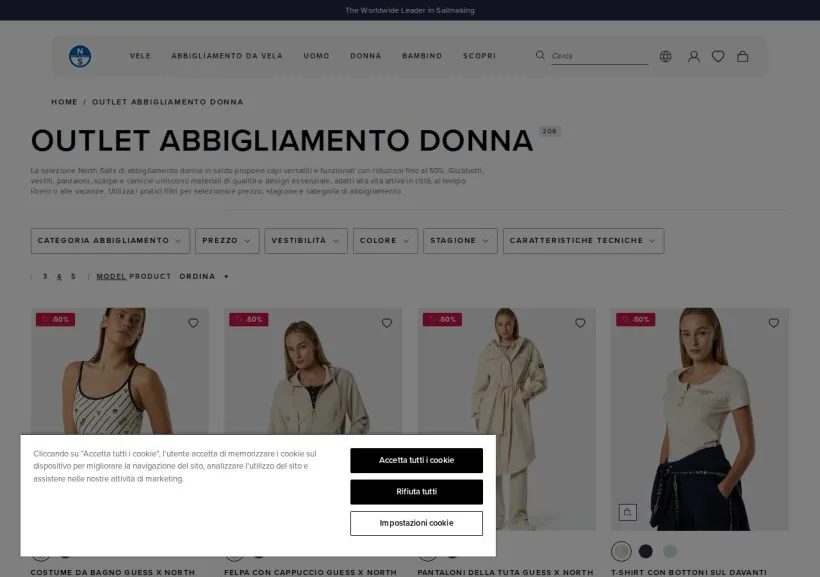Click Outlet Abbigliamento Donna breadcrumb
The image size is (820, 577).
pos(168,102)
